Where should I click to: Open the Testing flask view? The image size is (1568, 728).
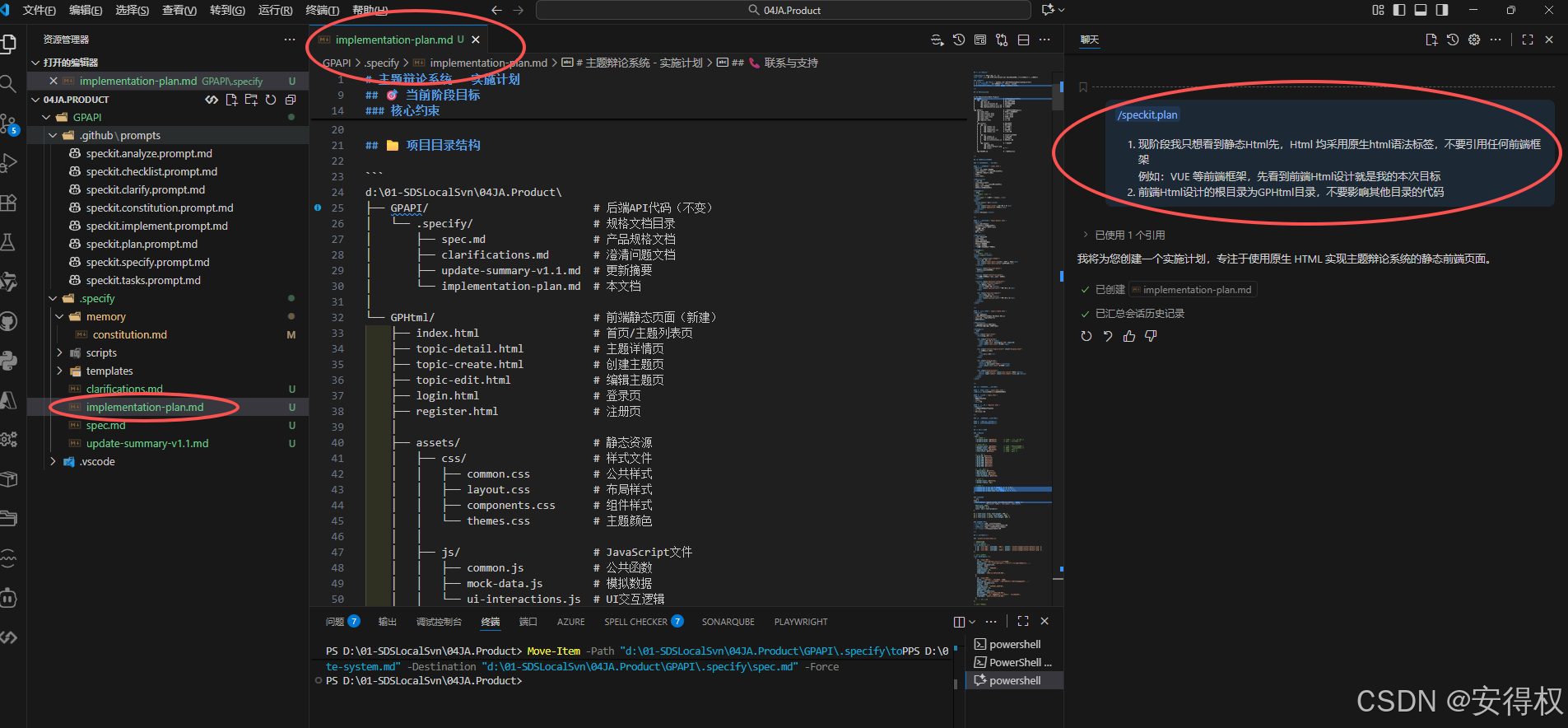click(x=8, y=242)
